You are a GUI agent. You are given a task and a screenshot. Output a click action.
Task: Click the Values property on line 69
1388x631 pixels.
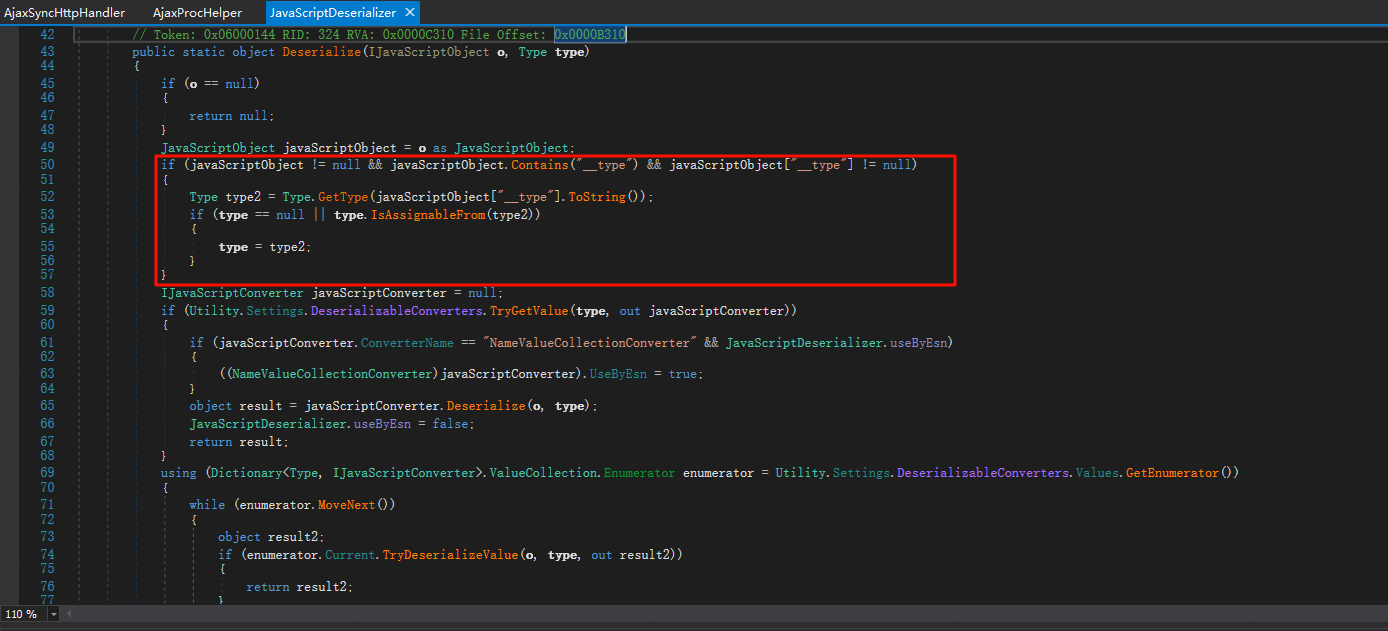(x=1097, y=472)
